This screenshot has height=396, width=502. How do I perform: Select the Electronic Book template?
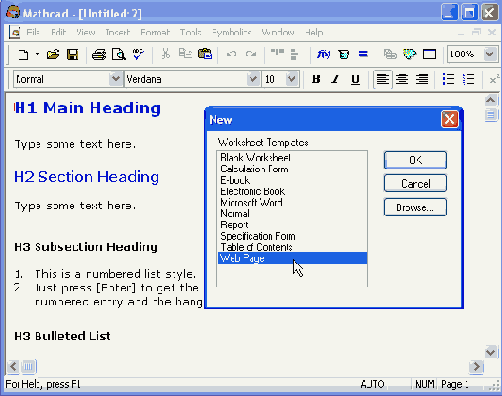292,191
